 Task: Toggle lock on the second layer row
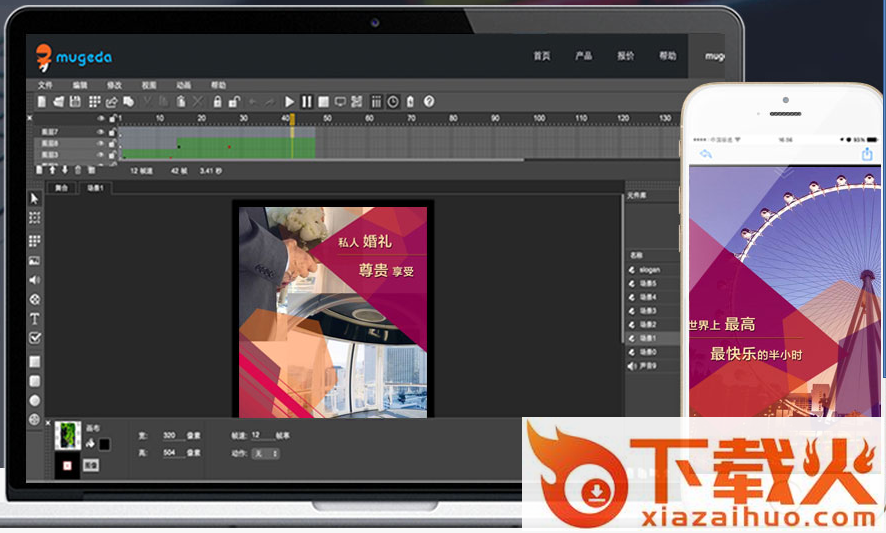(x=112, y=144)
